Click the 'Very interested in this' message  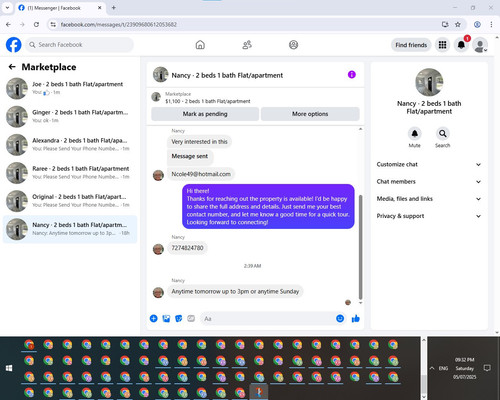coord(199,142)
